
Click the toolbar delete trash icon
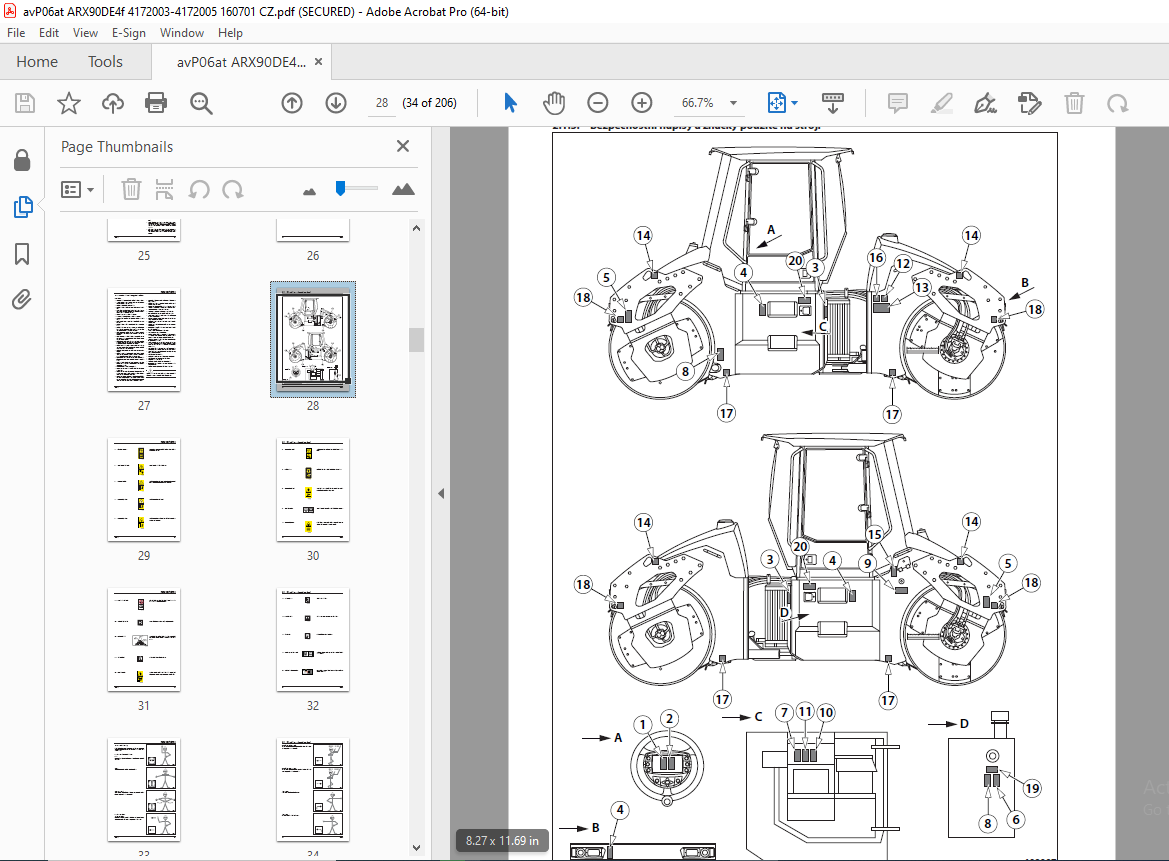tap(1074, 103)
